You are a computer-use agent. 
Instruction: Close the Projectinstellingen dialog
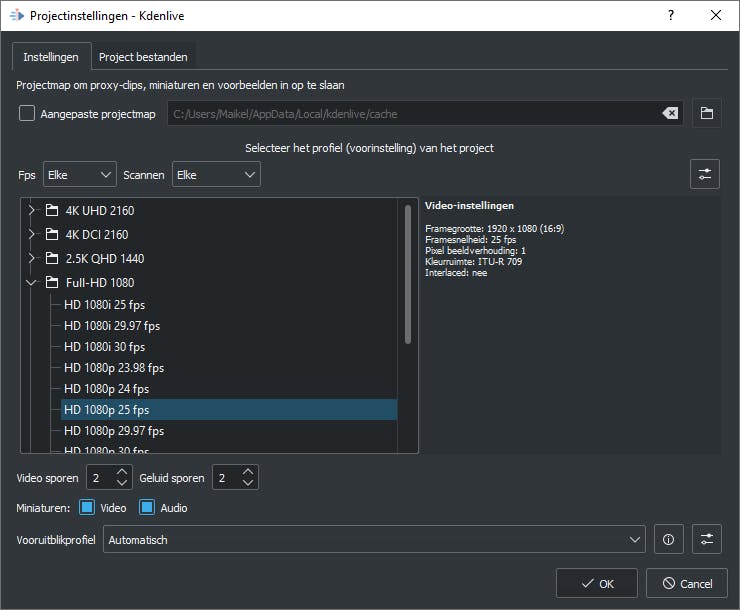[x=715, y=15]
